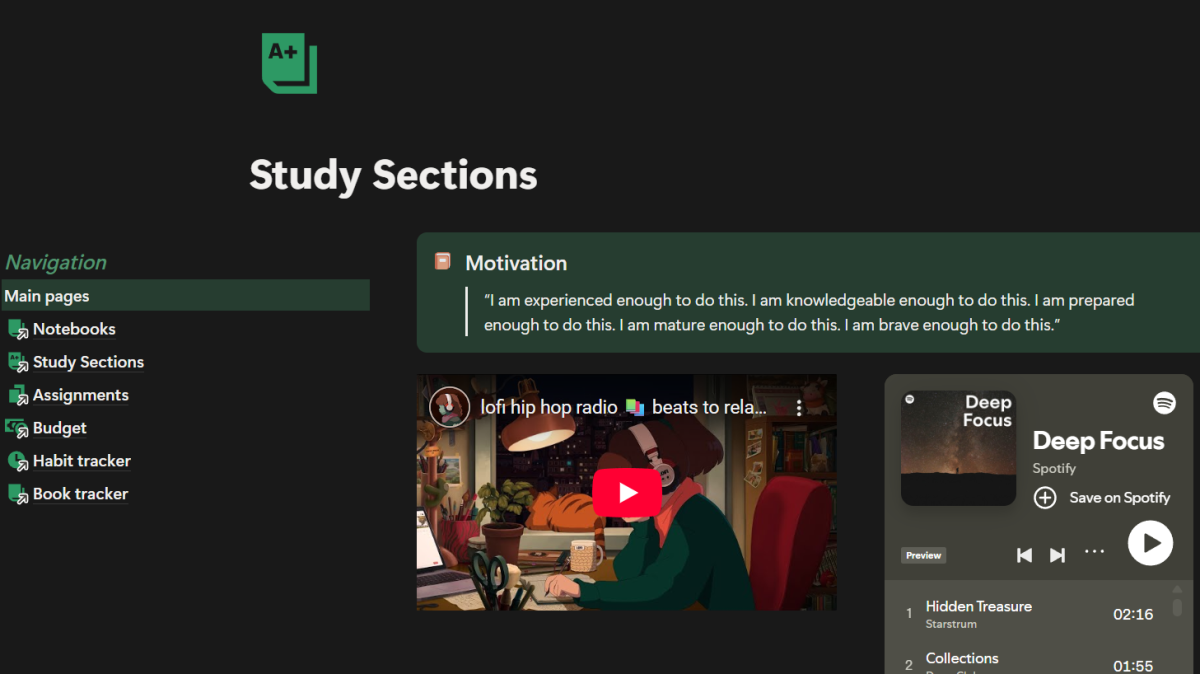Open Study Sections in navigation
This screenshot has height=674, width=1200.
point(88,362)
